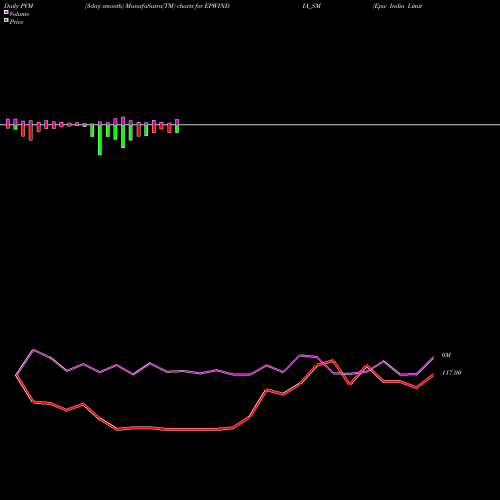The width and height of the screenshot is (500, 500).
Task: Click the tallest green bar in histogram
Action: click(100, 140)
